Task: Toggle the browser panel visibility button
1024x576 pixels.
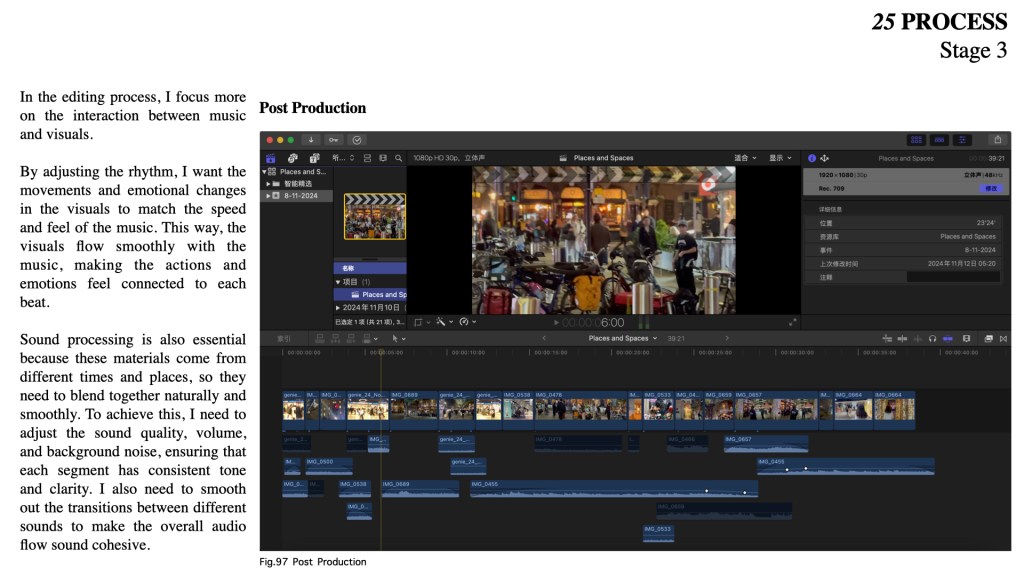Action: pos(916,140)
